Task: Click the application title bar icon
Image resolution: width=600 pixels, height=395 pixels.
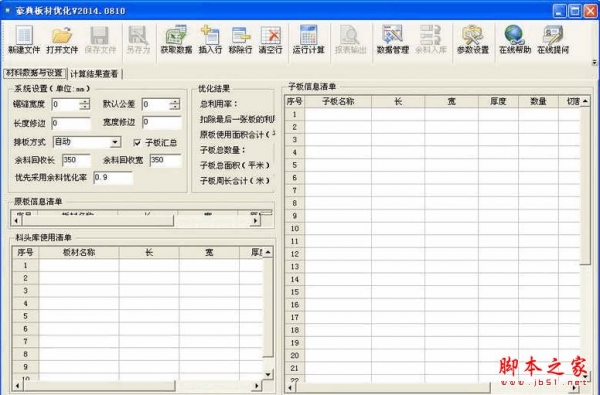Action: (x=7, y=10)
